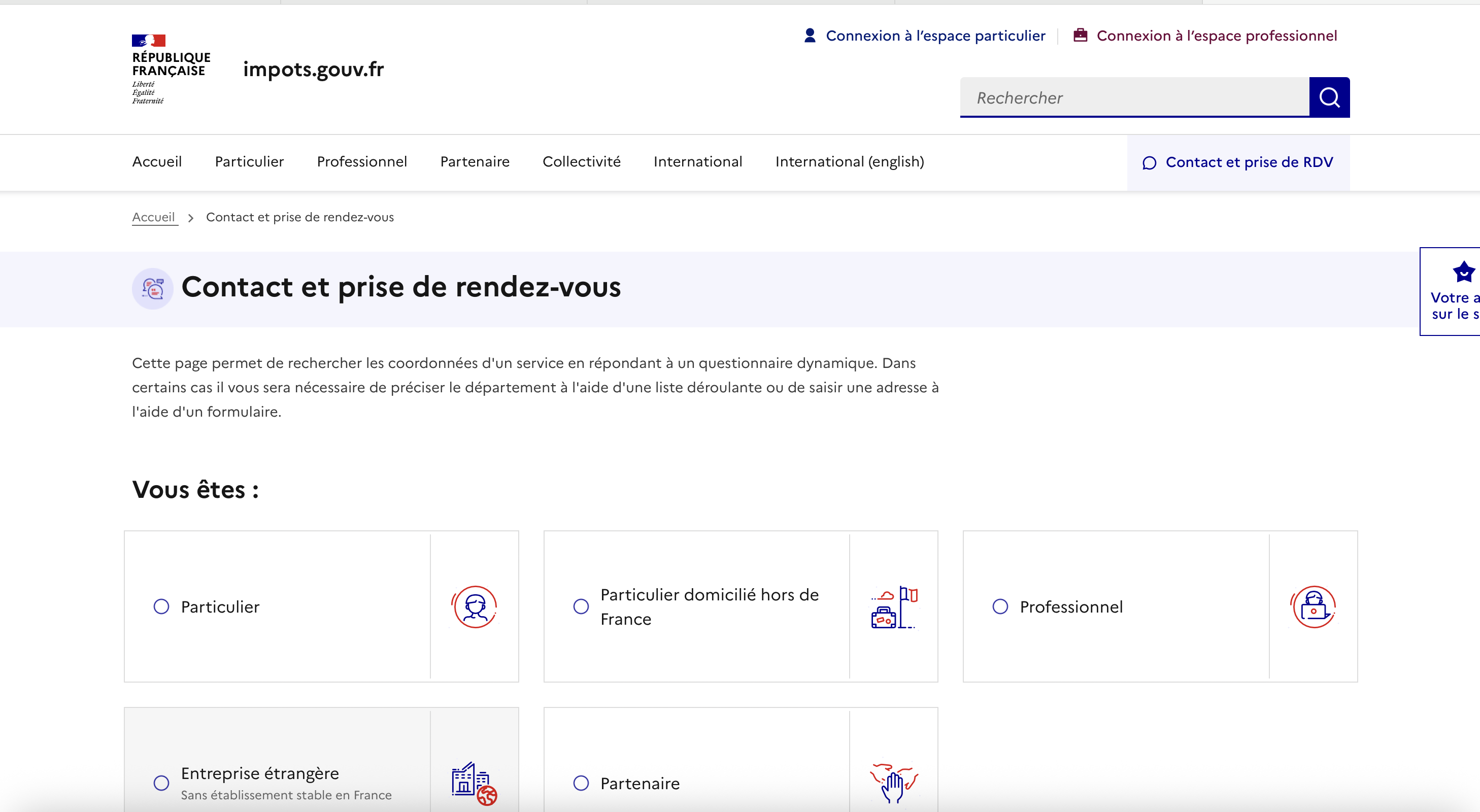
Task: Click the Partenaire hands illustration
Action: (894, 783)
